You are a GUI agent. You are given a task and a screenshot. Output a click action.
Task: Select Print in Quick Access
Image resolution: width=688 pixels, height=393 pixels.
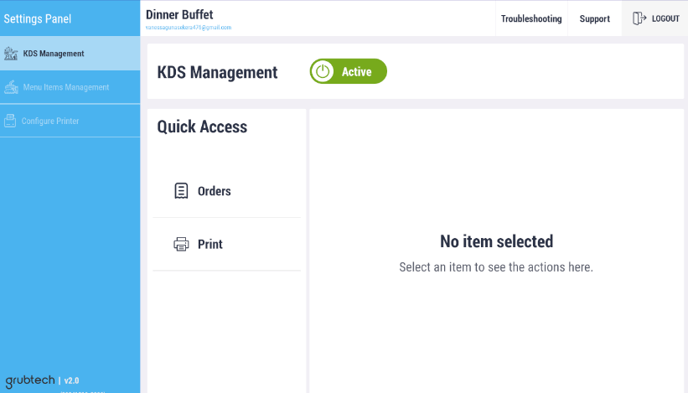[x=227, y=244]
